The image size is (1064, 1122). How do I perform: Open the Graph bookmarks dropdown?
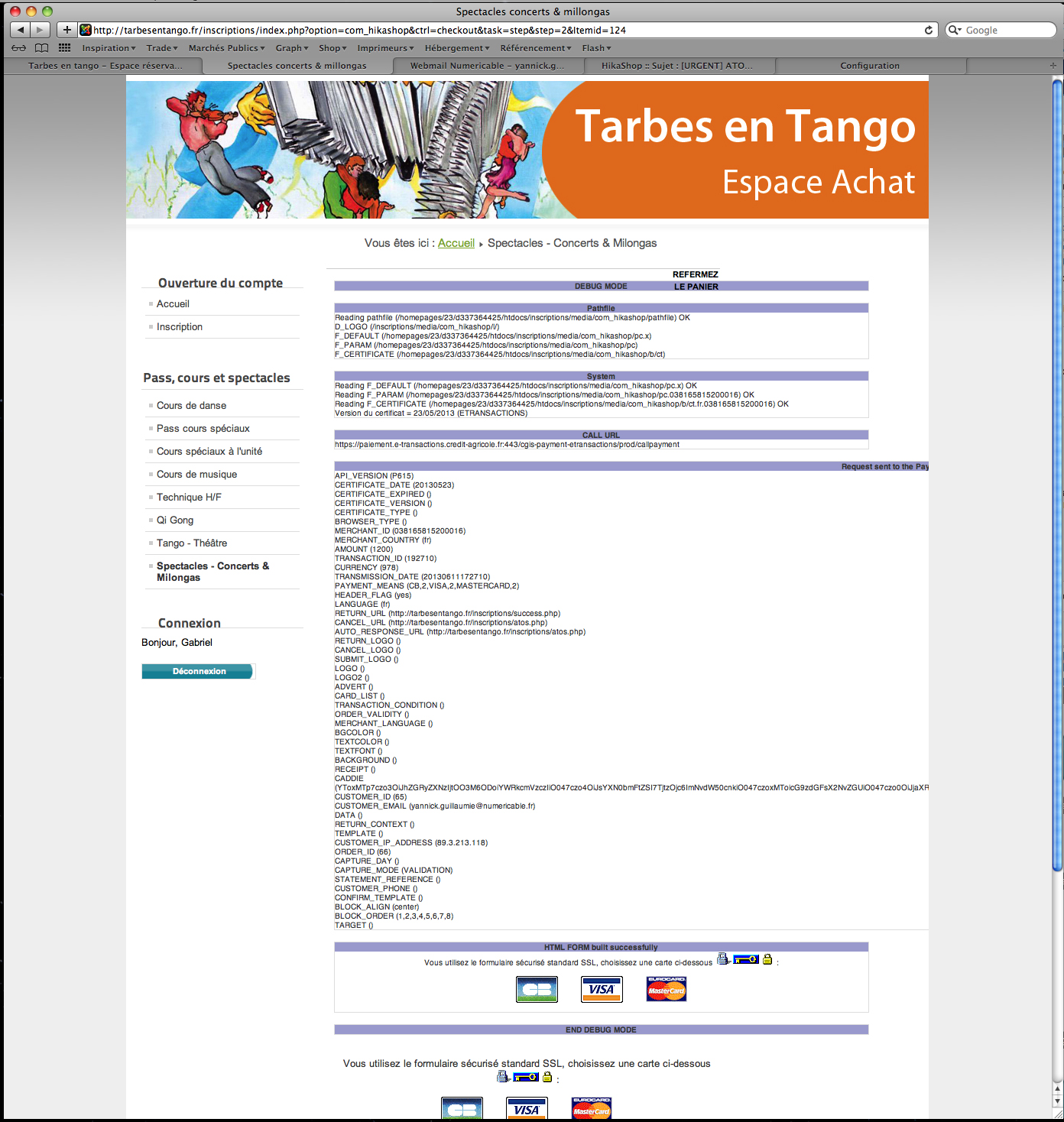pyautogui.click(x=292, y=48)
